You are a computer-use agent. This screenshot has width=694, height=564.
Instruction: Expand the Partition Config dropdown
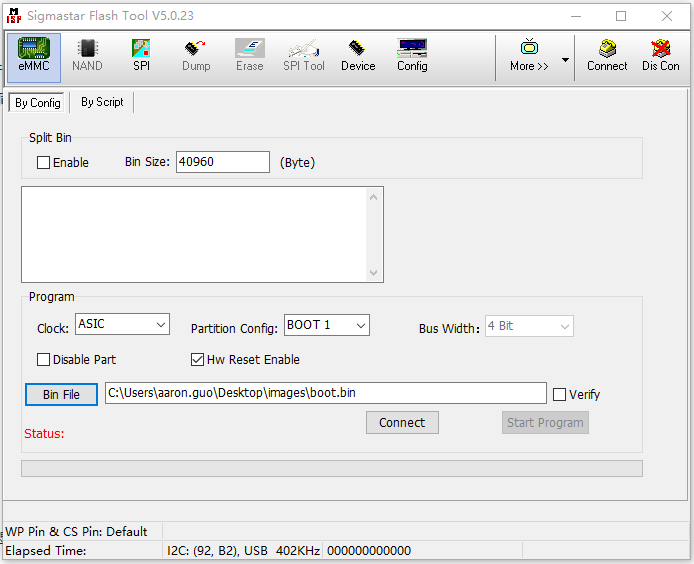[326, 325]
